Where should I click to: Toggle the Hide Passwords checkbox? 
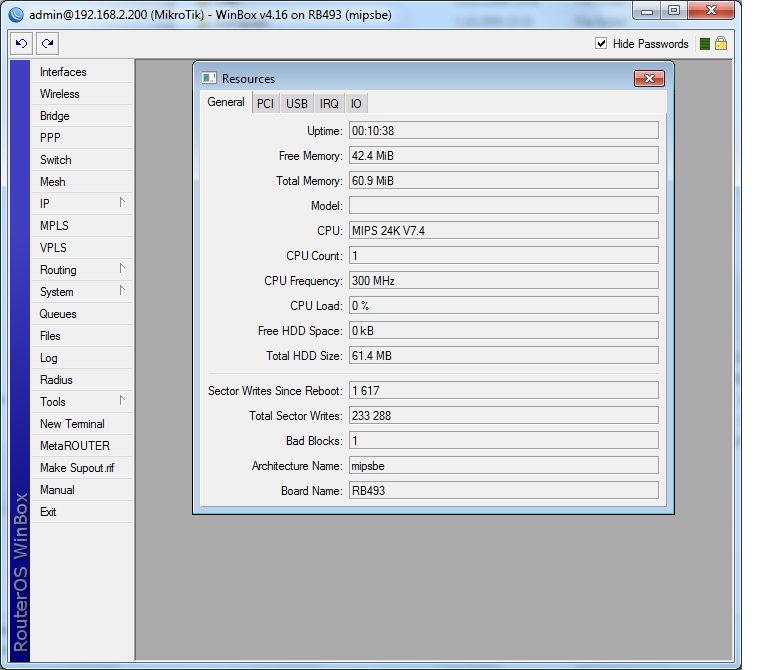[x=601, y=44]
